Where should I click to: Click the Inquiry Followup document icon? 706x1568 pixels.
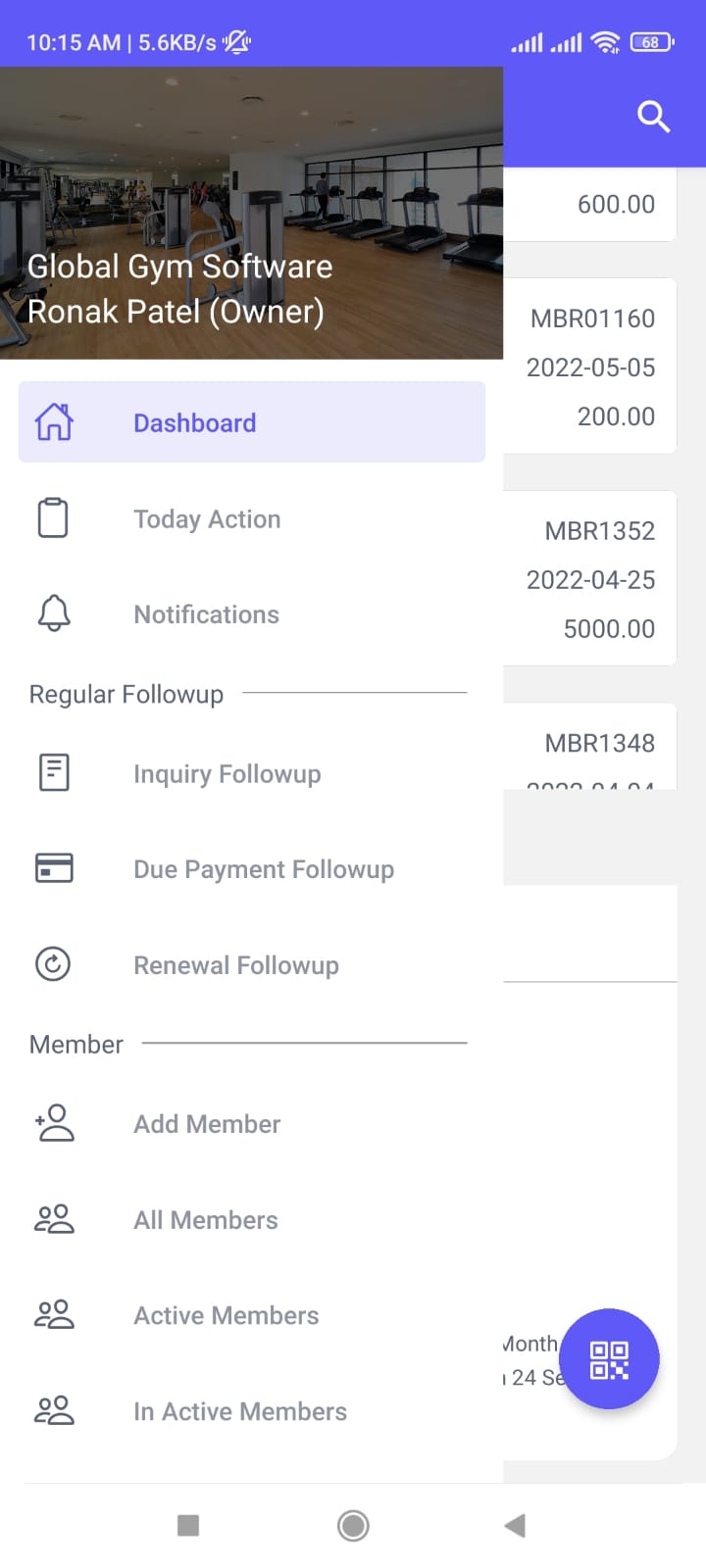point(54,772)
